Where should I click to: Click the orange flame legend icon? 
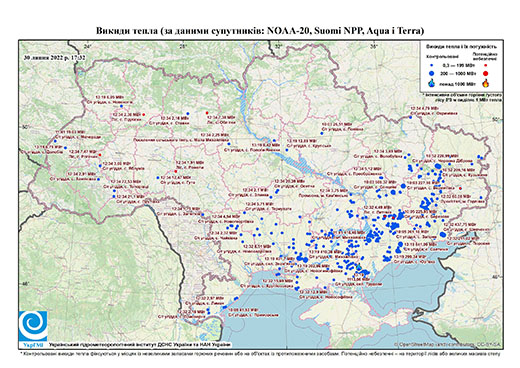click(486, 83)
